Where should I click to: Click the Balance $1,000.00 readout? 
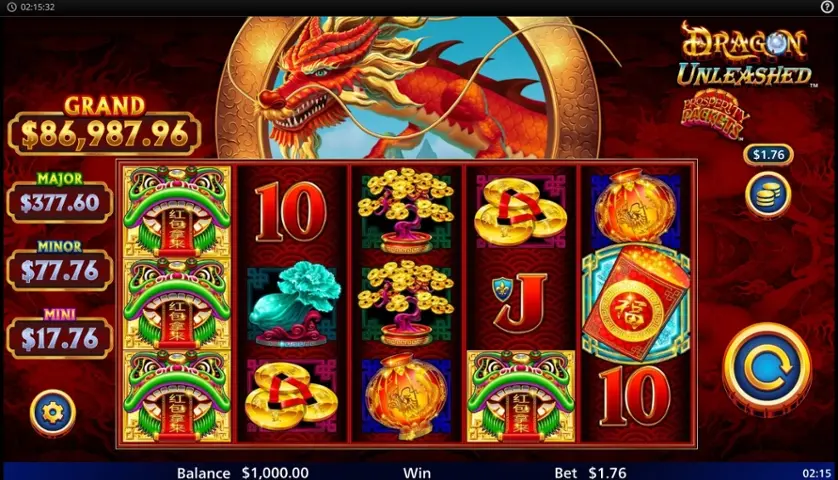(243, 473)
